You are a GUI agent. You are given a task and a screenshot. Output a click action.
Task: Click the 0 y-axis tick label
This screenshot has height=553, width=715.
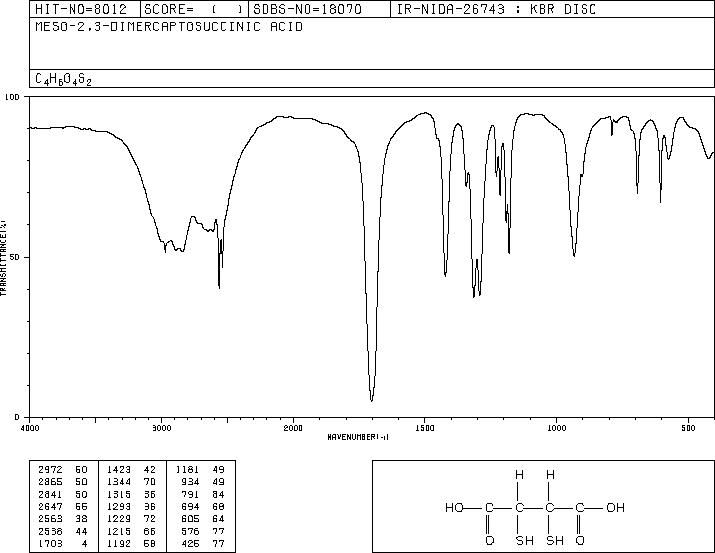coord(17,417)
